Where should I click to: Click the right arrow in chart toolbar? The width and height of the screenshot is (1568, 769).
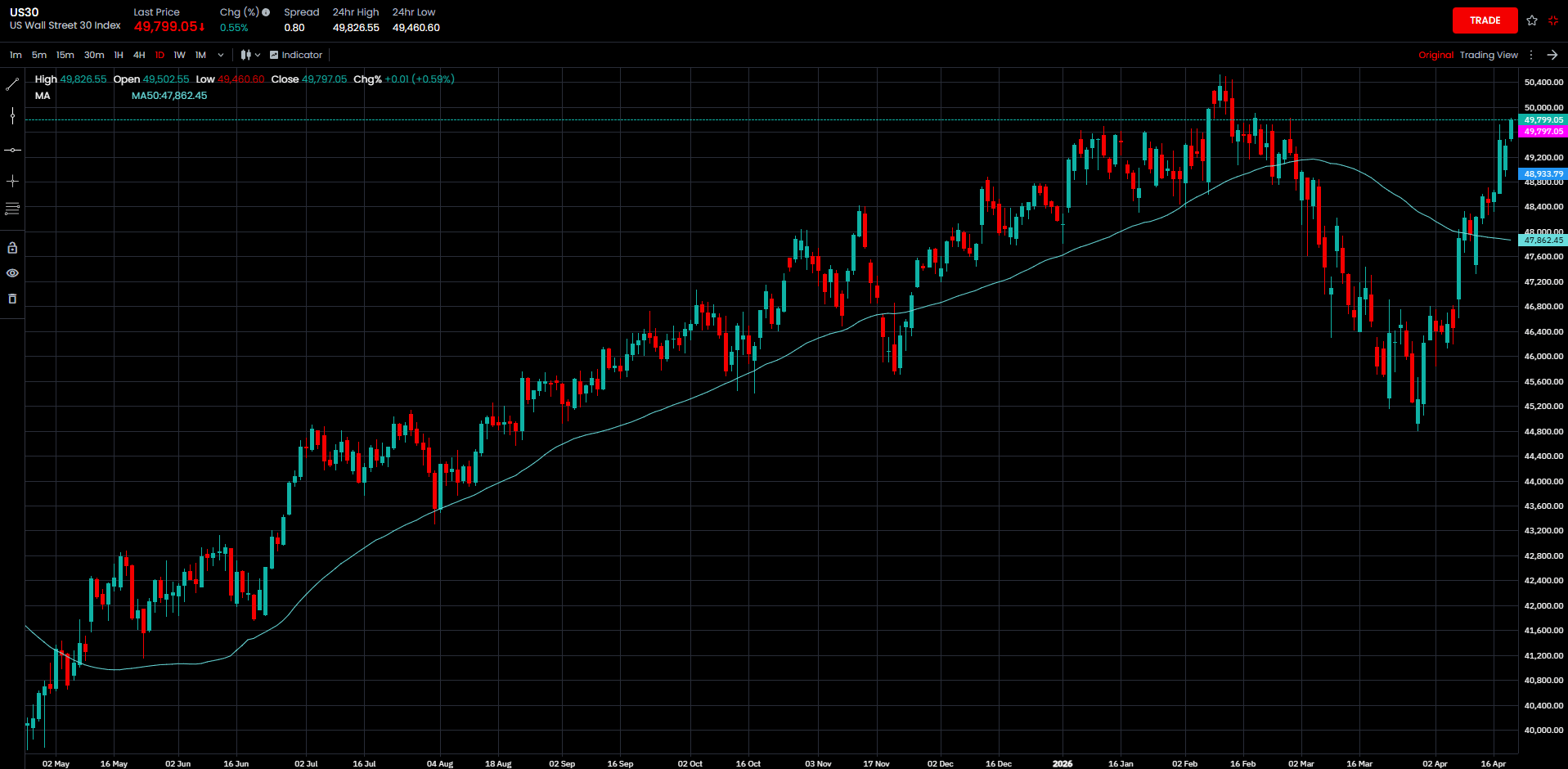pos(1552,55)
